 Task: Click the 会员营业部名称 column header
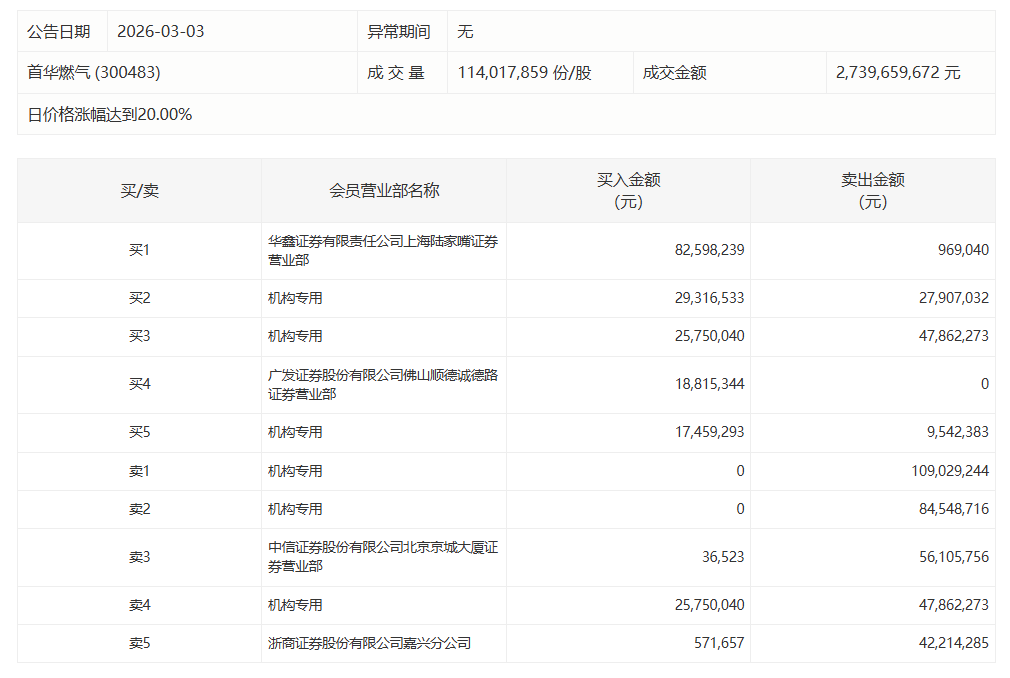pos(384,190)
